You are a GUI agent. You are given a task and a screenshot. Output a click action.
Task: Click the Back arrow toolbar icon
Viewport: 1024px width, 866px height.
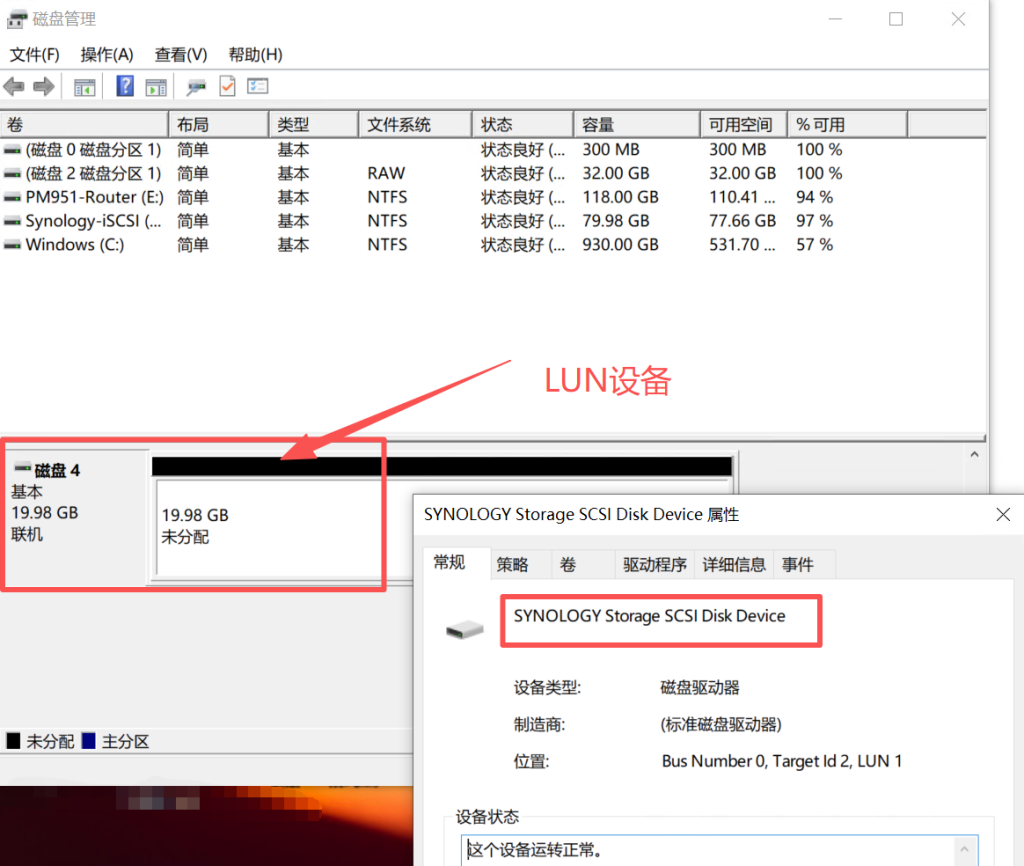pos(14,87)
